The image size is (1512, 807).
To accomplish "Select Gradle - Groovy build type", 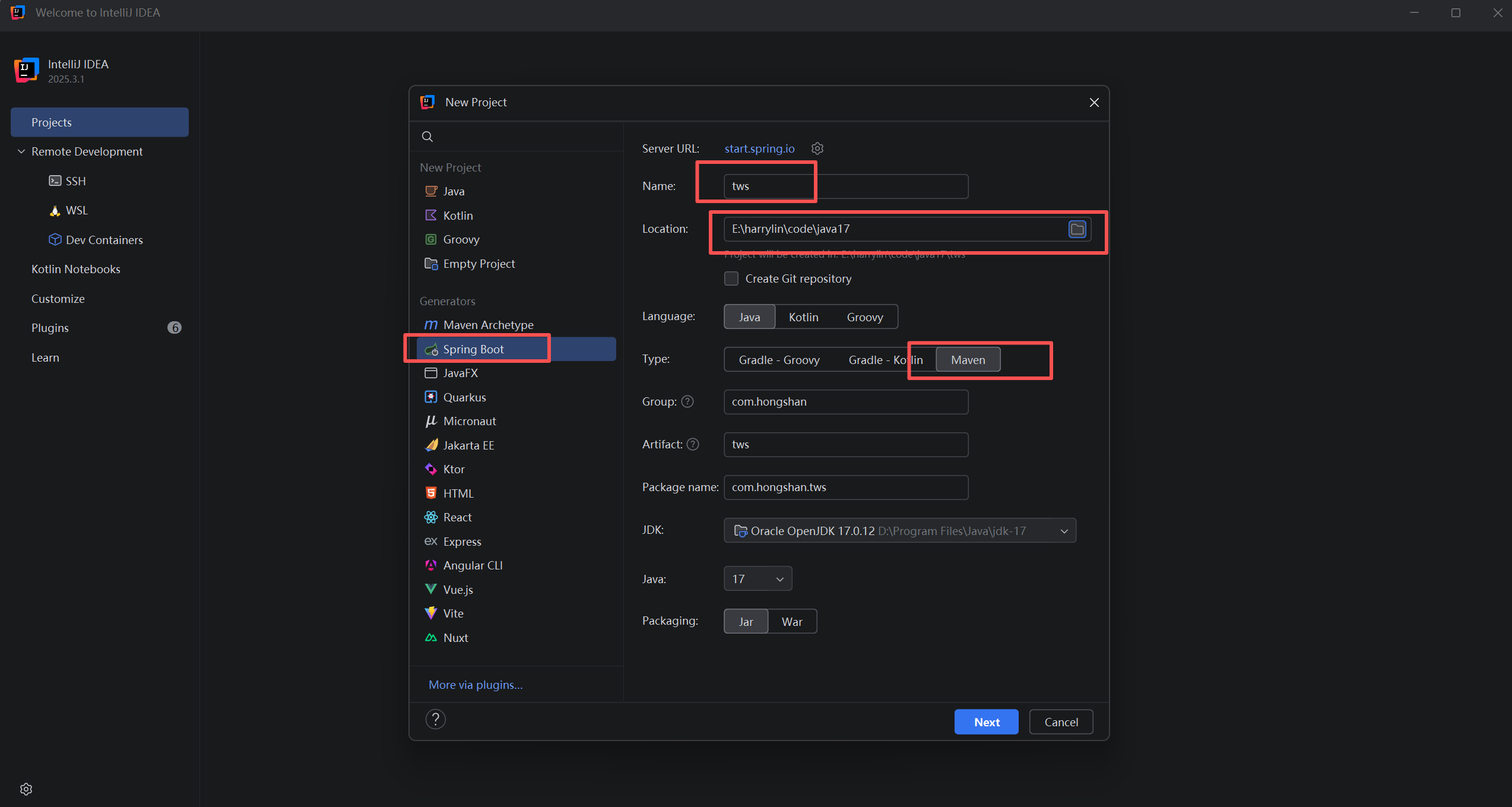I will 779,360.
